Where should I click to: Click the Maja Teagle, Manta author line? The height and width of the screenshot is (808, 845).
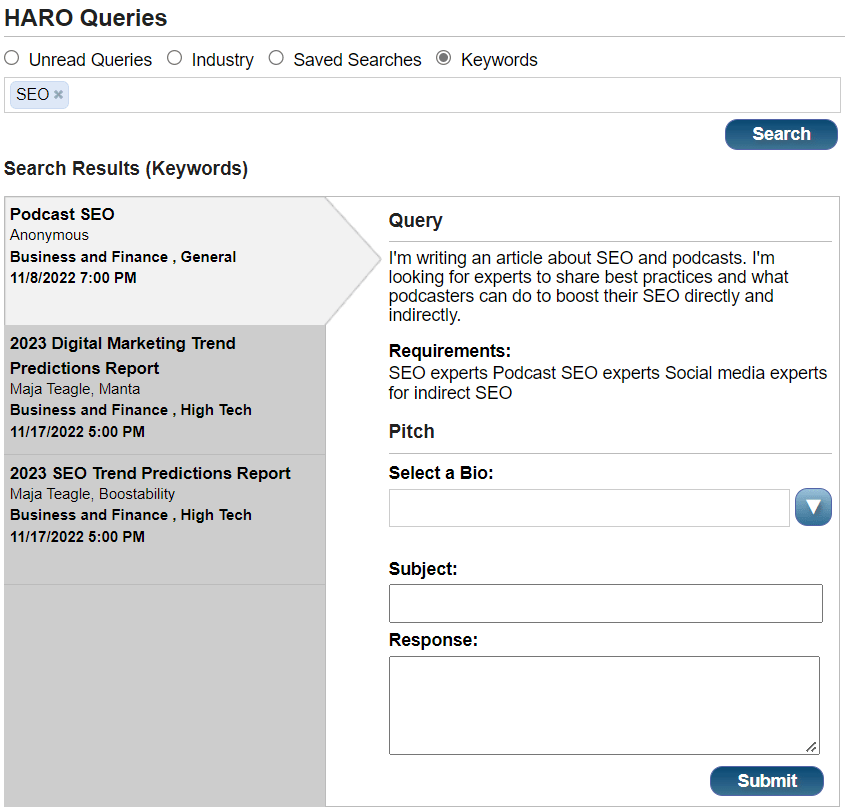point(75,389)
